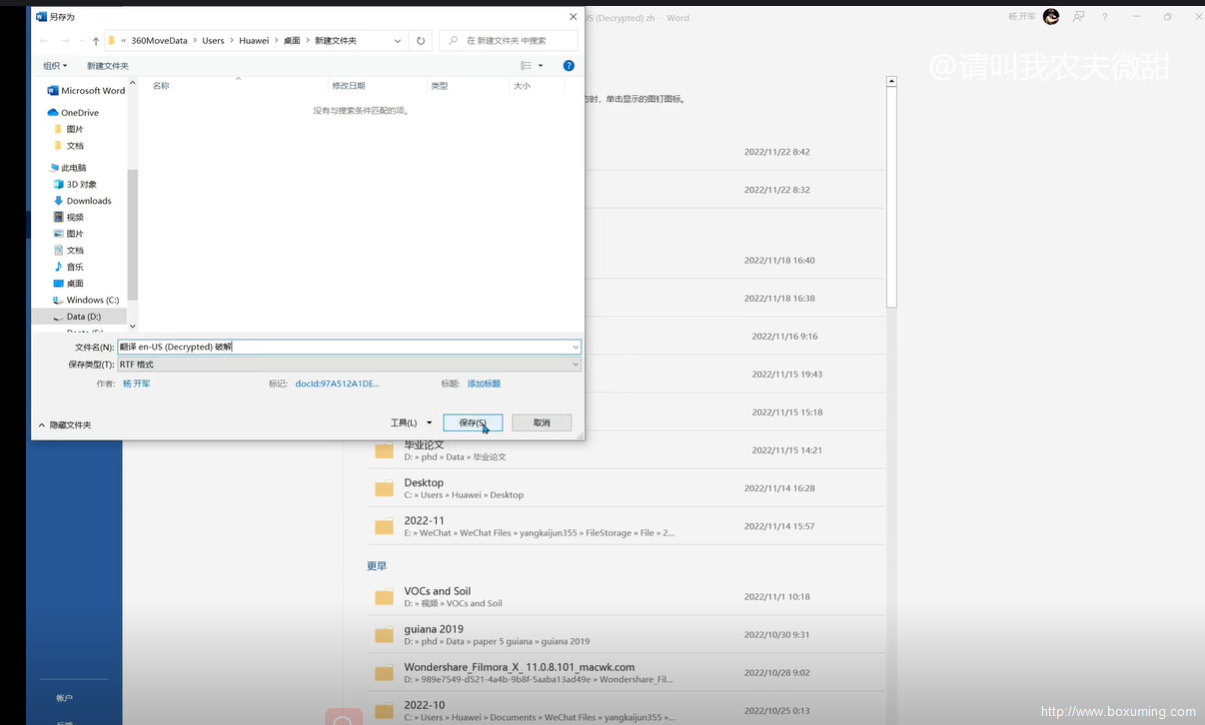Image resolution: width=1205 pixels, height=725 pixels.
Task: Click Word title bar help question mark
Action: pyautogui.click(x=1105, y=17)
